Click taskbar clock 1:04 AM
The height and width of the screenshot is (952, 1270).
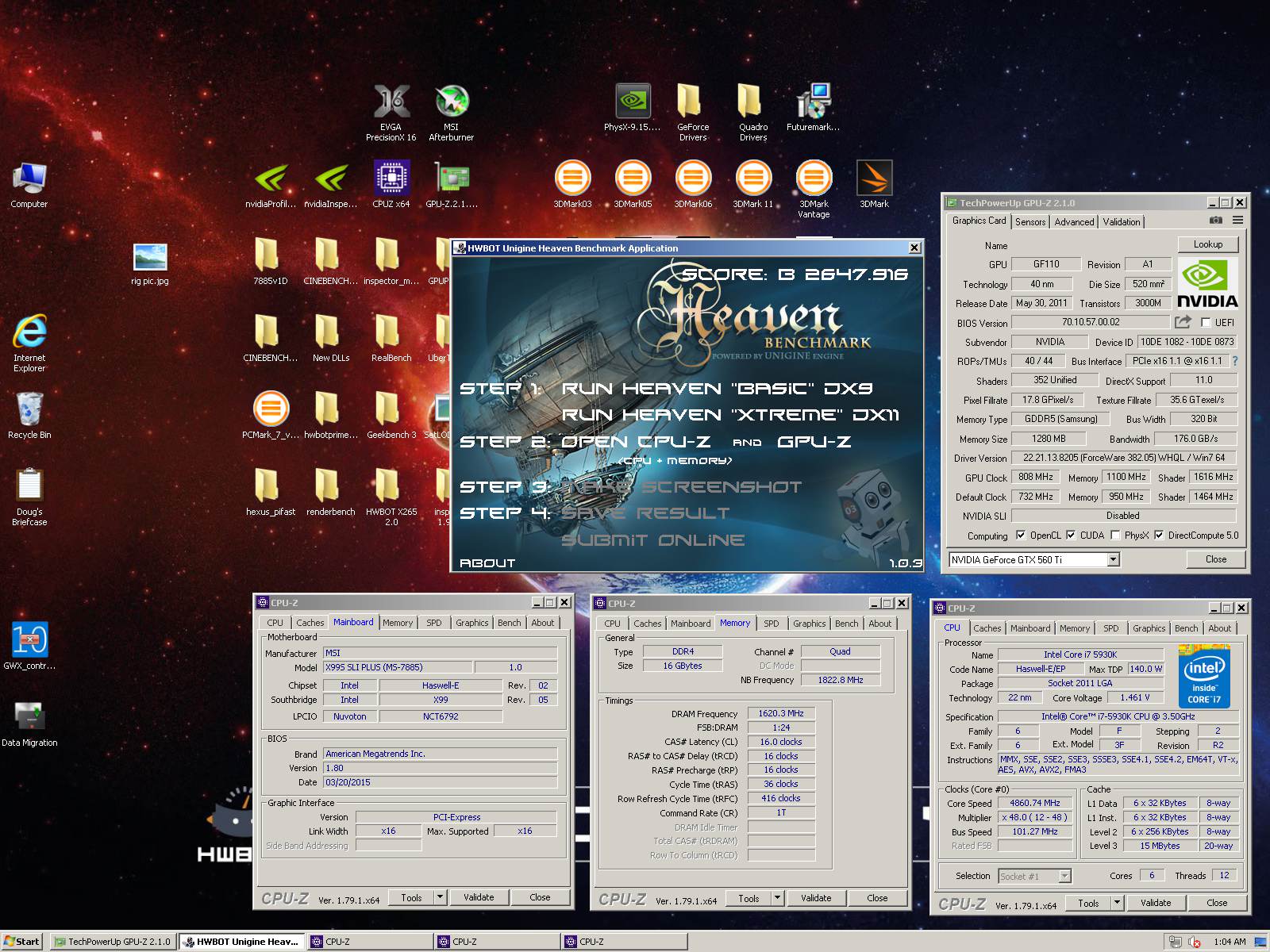1230,942
